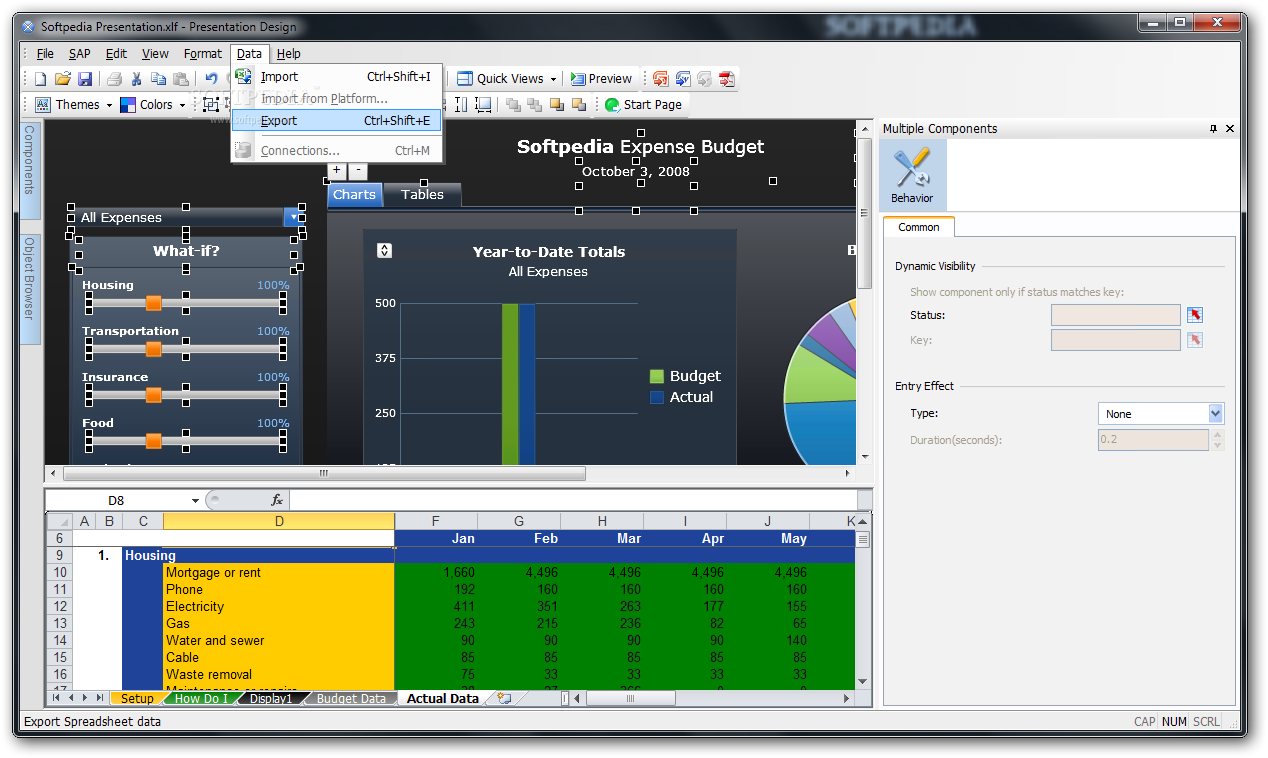Click the insert new worksheet icon
The width and height of the screenshot is (1268, 758).
tap(504, 699)
